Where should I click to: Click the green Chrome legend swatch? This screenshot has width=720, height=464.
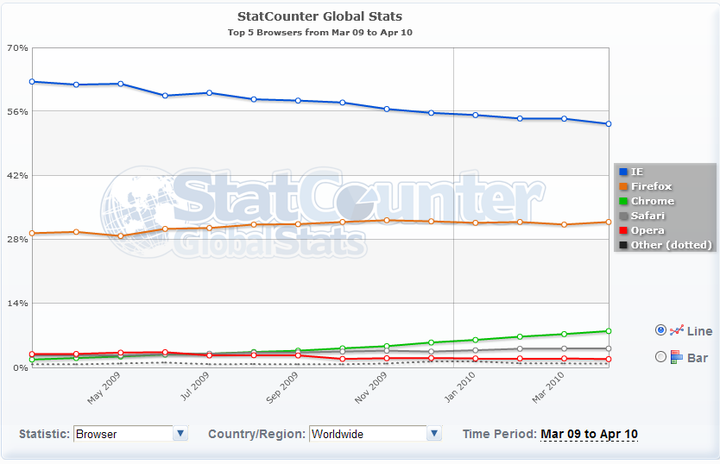622,201
